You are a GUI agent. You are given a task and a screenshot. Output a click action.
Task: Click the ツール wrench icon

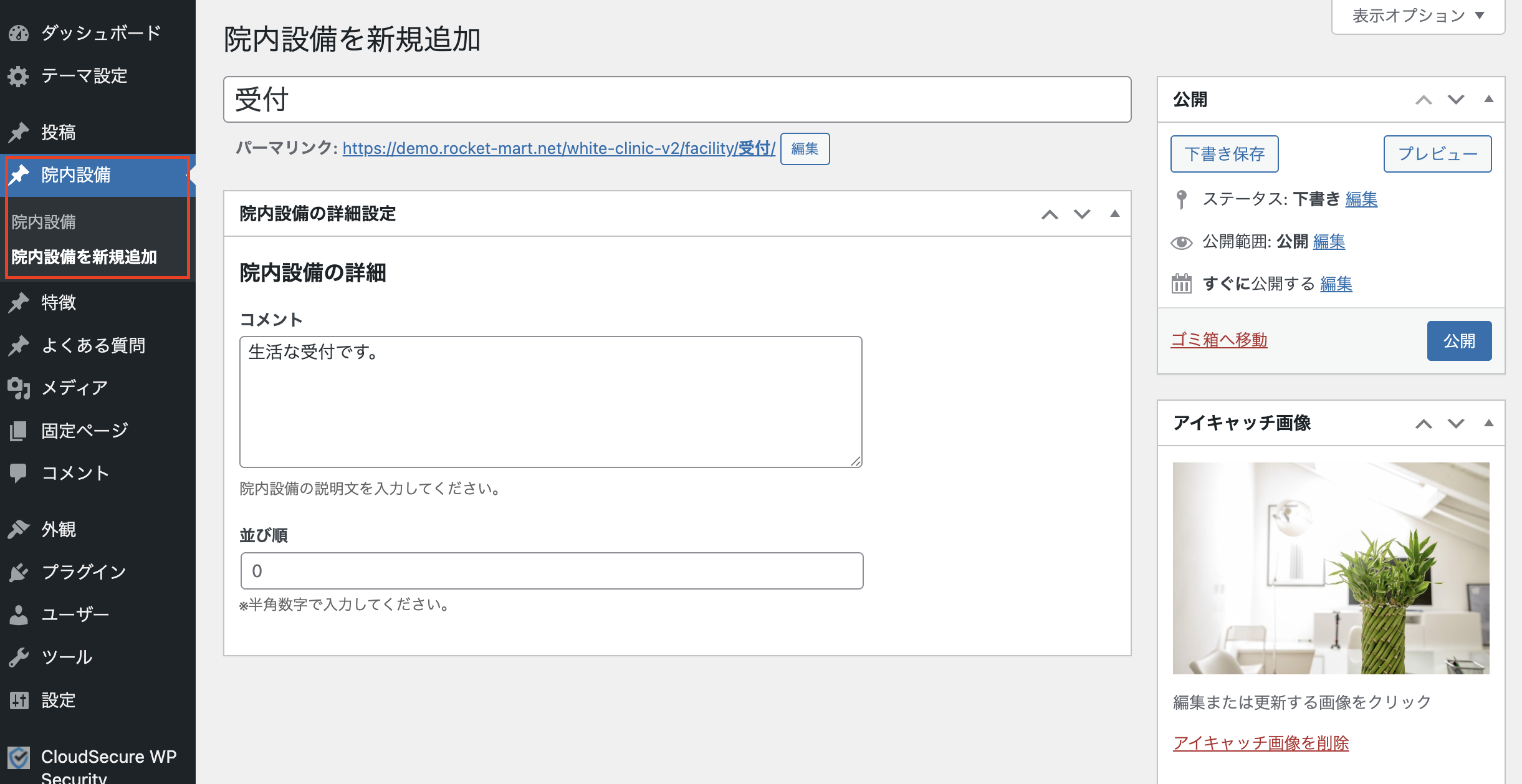tap(19, 657)
